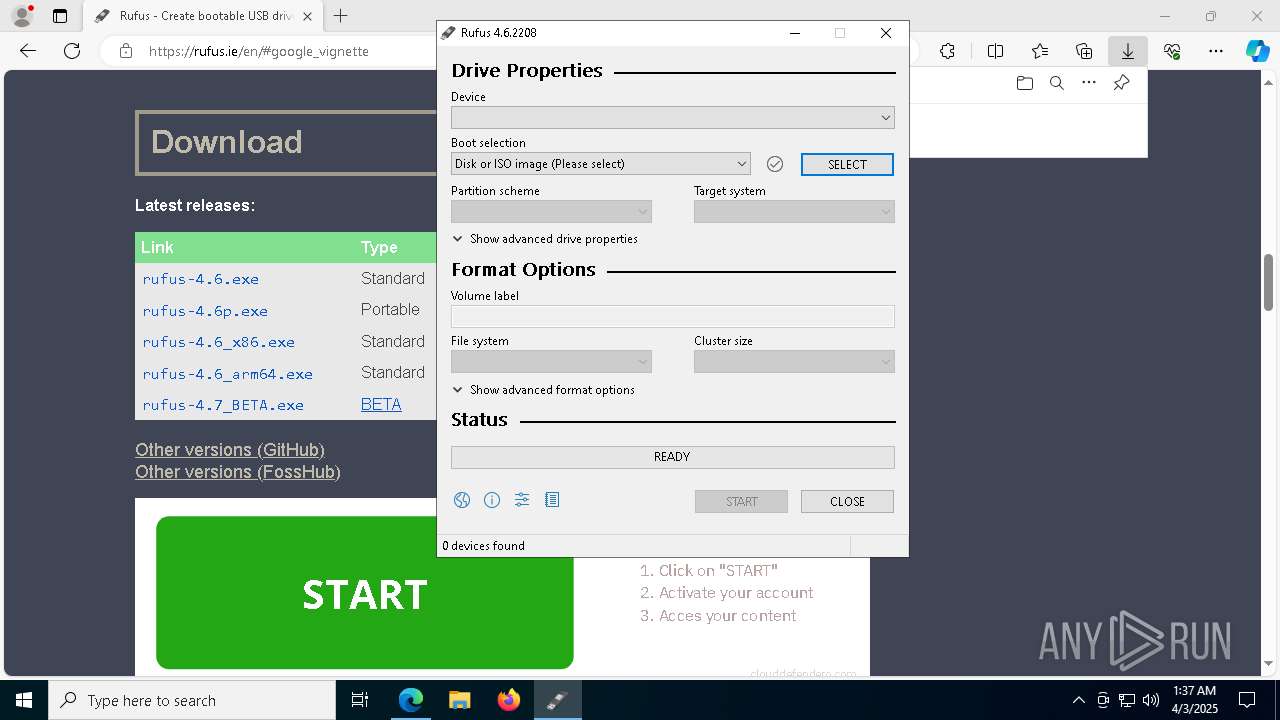This screenshot has width=1280, height=720.
Task: Download rufus-4.6.exe link
Action: pos(201,279)
